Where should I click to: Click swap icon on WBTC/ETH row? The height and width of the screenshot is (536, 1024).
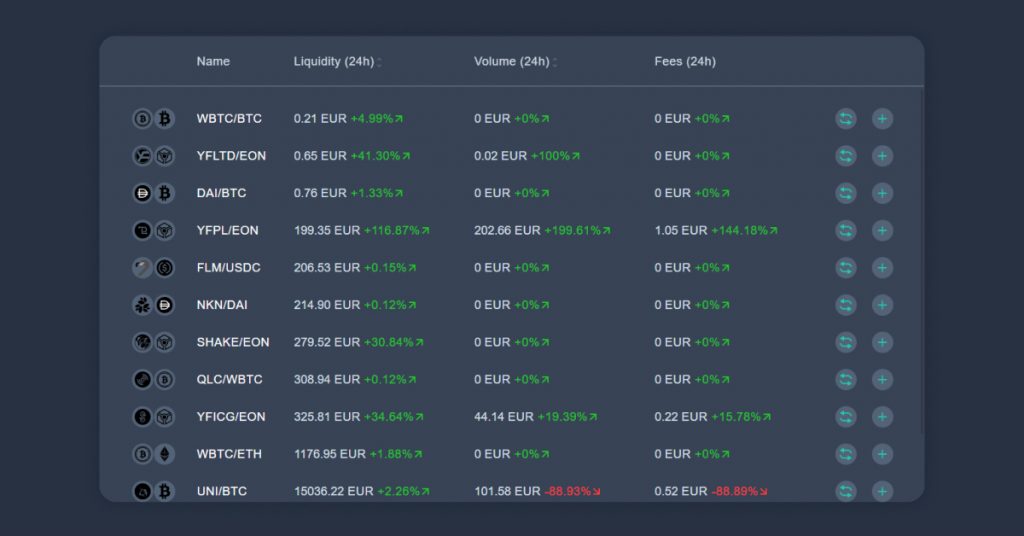(846, 454)
